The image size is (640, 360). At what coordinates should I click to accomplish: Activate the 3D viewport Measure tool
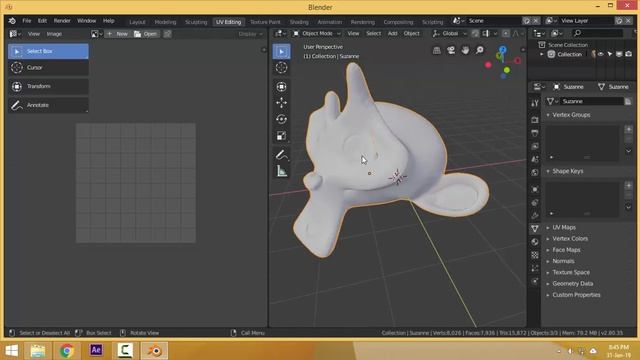(281, 171)
